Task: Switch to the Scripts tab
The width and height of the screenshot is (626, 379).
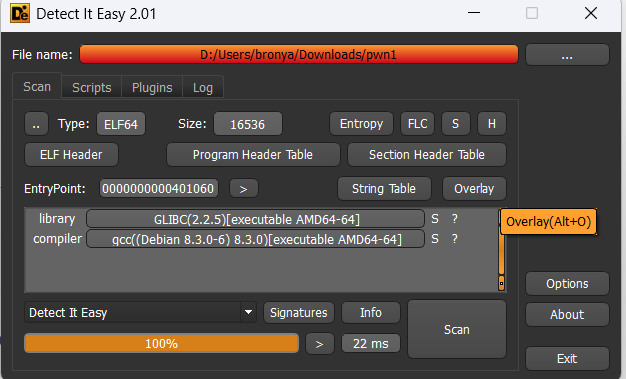Action: pyautogui.click(x=91, y=87)
